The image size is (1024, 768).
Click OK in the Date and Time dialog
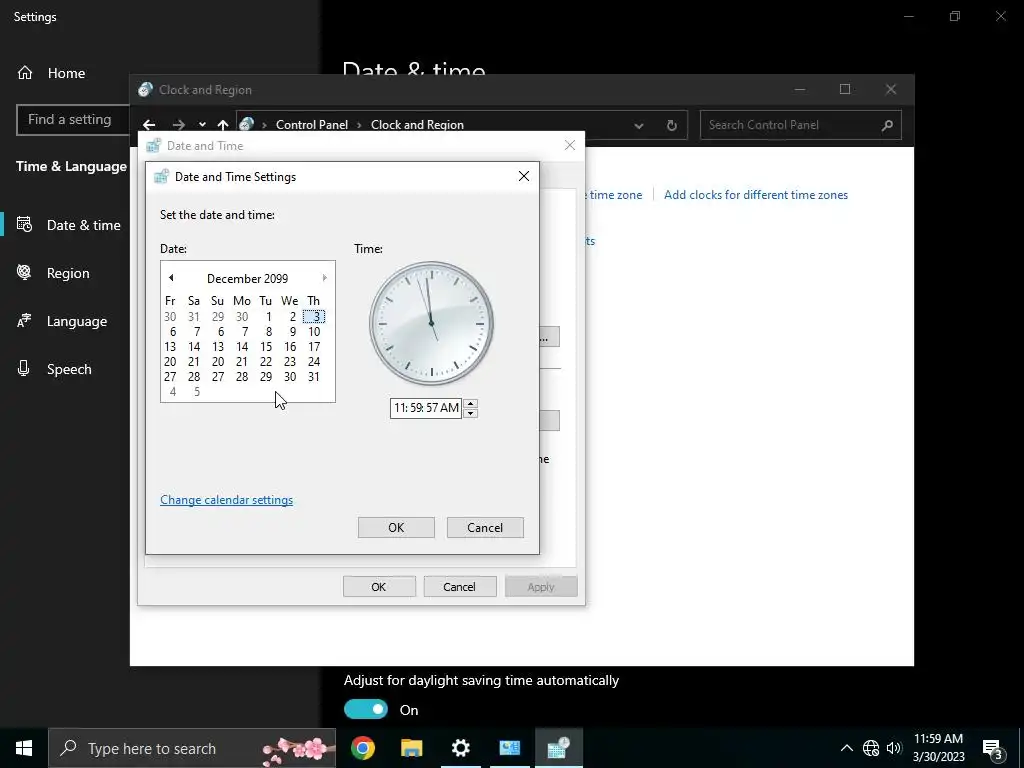[x=379, y=586]
